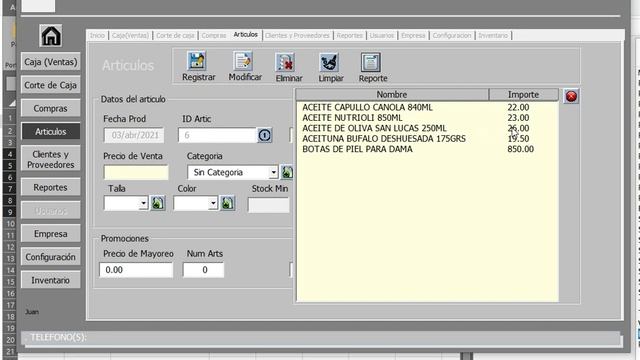Select ACEITUNA BUFALO DESHUESADA 175GRS row
Image resolution: width=640 pixels, height=360 pixels.
(427, 139)
